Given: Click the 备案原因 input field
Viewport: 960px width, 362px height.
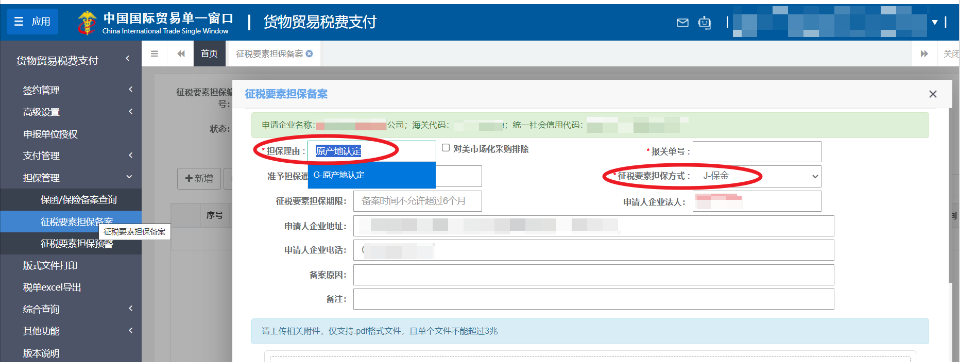Looking at the screenshot, I should point(593,274).
